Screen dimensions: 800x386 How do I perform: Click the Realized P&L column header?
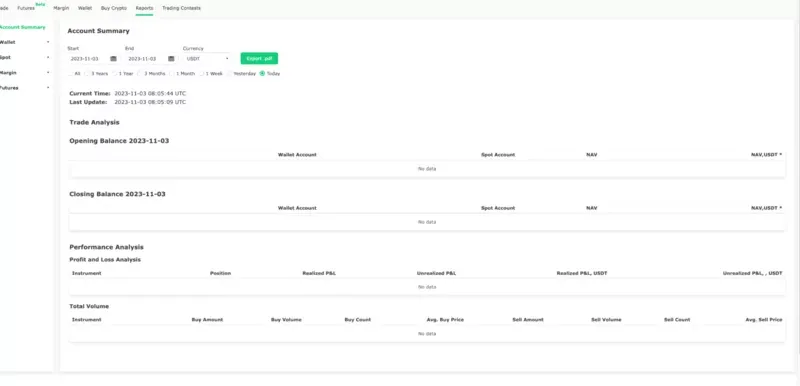pyautogui.click(x=319, y=273)
